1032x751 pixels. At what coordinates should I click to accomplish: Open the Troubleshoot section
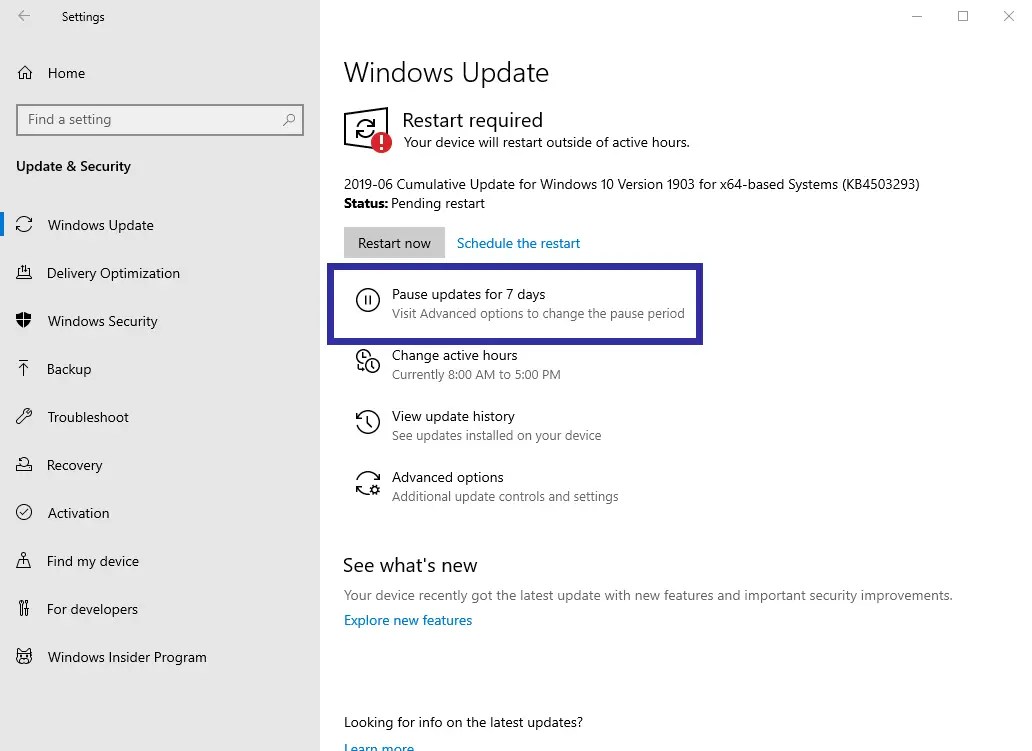click(88, 417)
